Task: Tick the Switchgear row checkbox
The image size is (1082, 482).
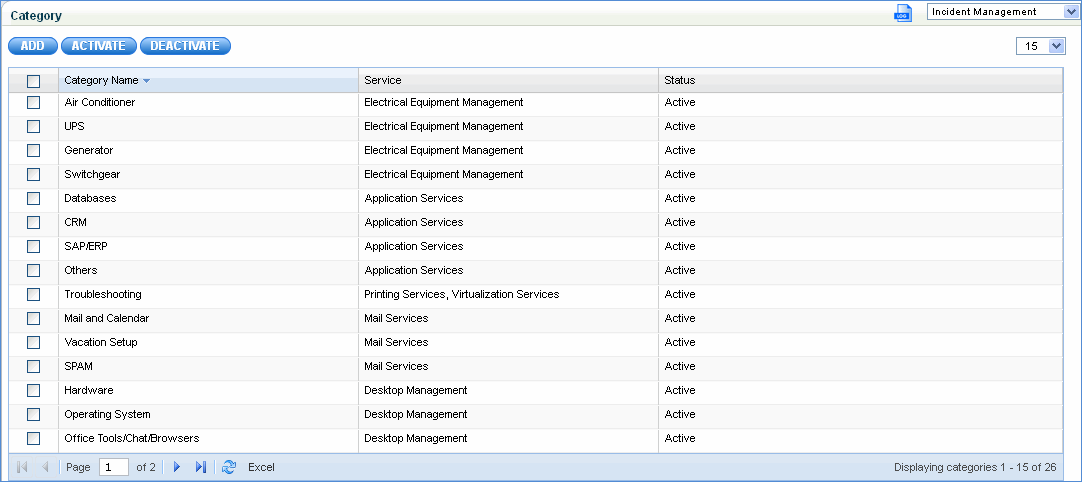Action: tap(33, 174)
